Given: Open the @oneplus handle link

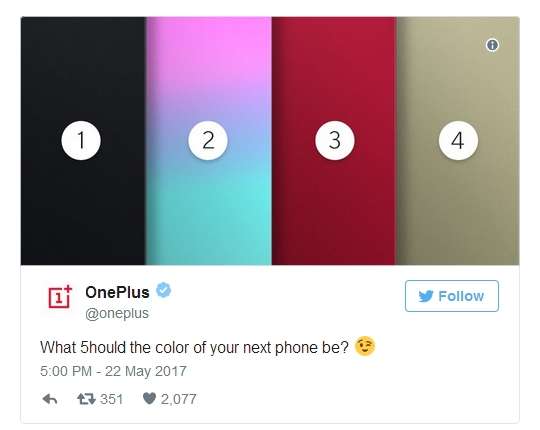Looking at the screenshot, I should click(117, 313).
